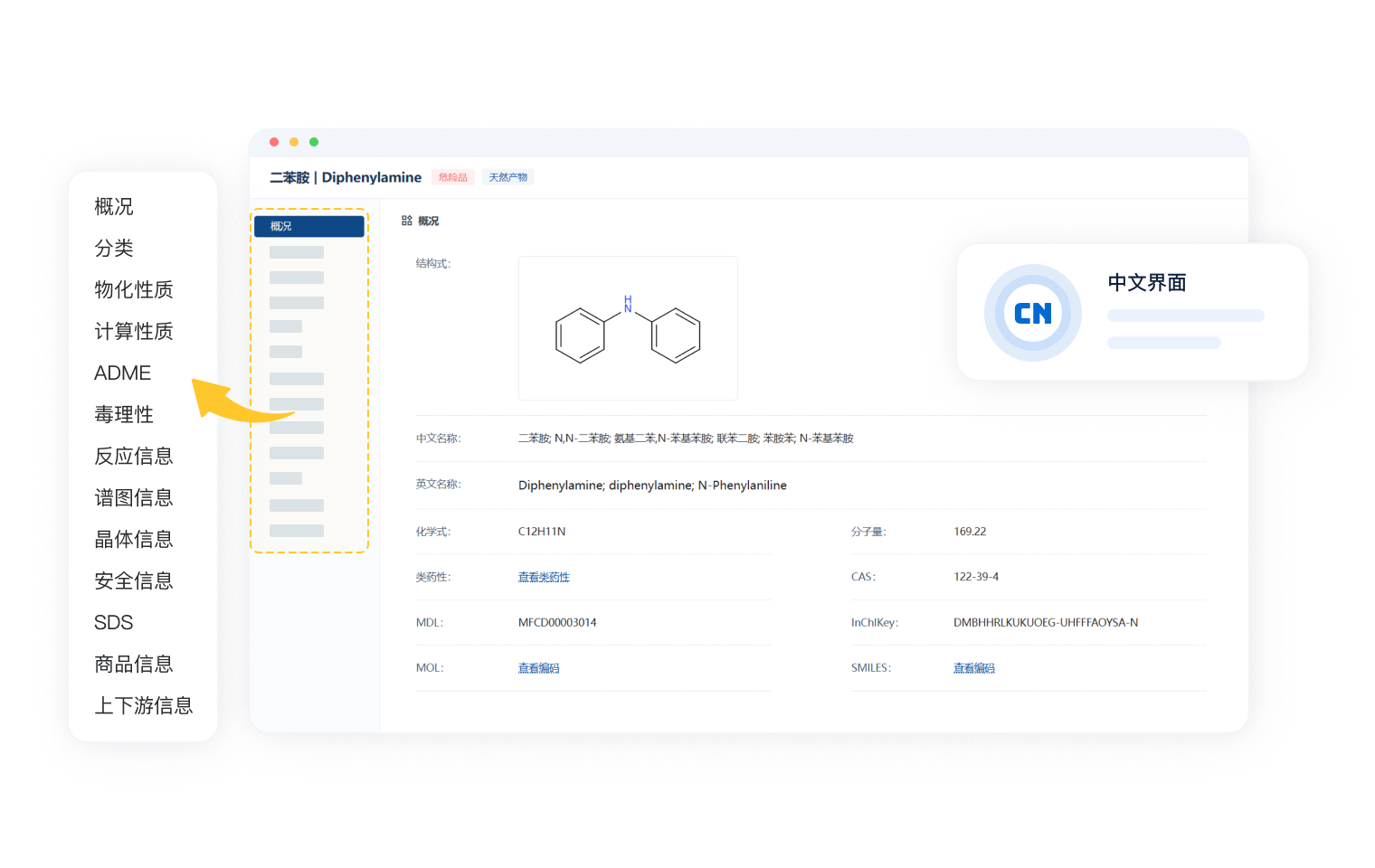The width and height of the screenshot is (1375, 868).
Task: Click the diphenylamine structure image
Action: (x=628, y=328)
